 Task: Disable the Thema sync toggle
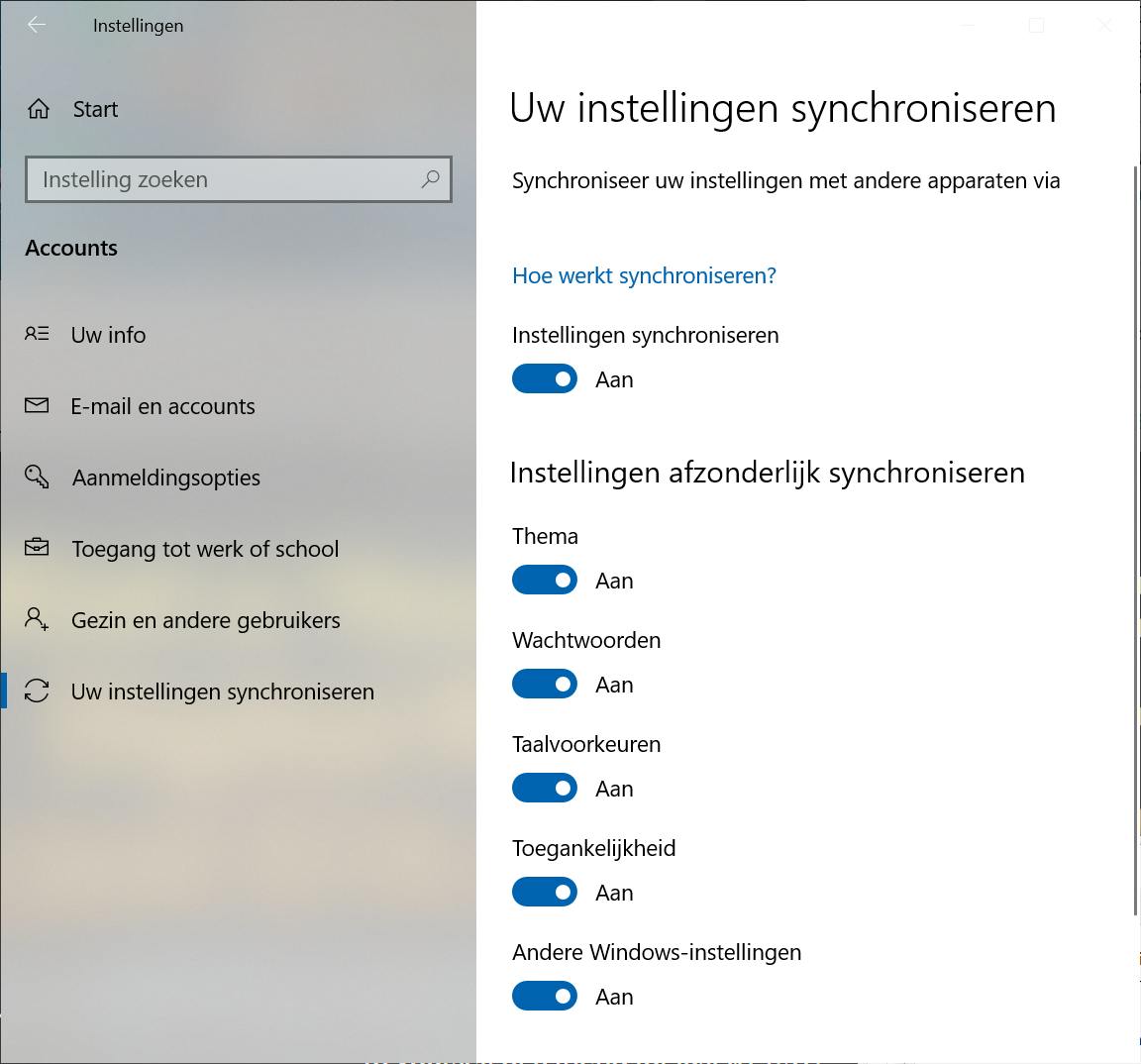click(545, 580)
